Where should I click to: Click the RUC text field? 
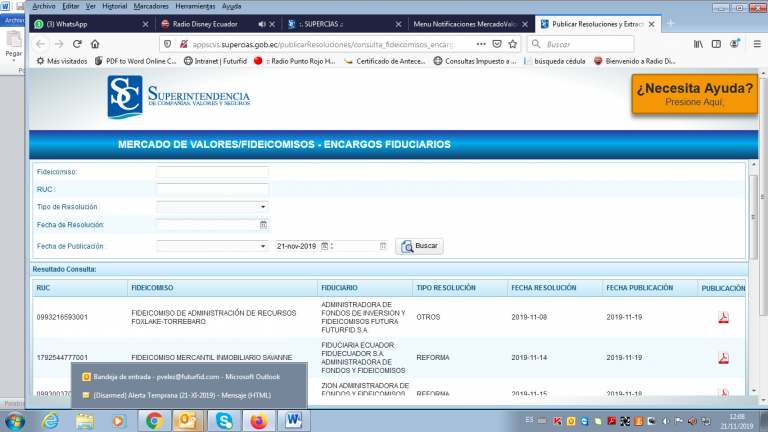[x=212, y=190]
